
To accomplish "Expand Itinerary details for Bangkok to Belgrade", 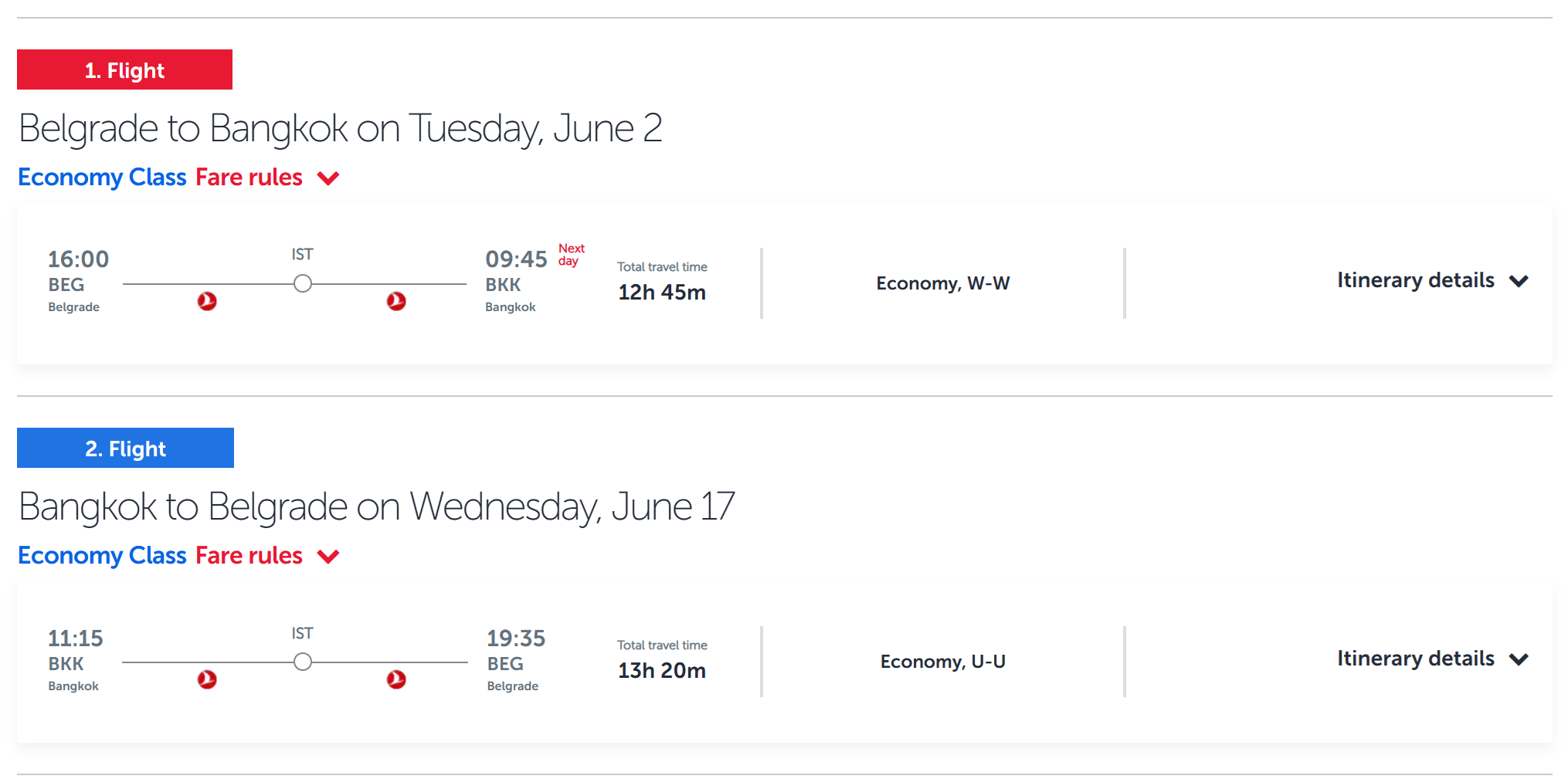I will coord(1433,659).
